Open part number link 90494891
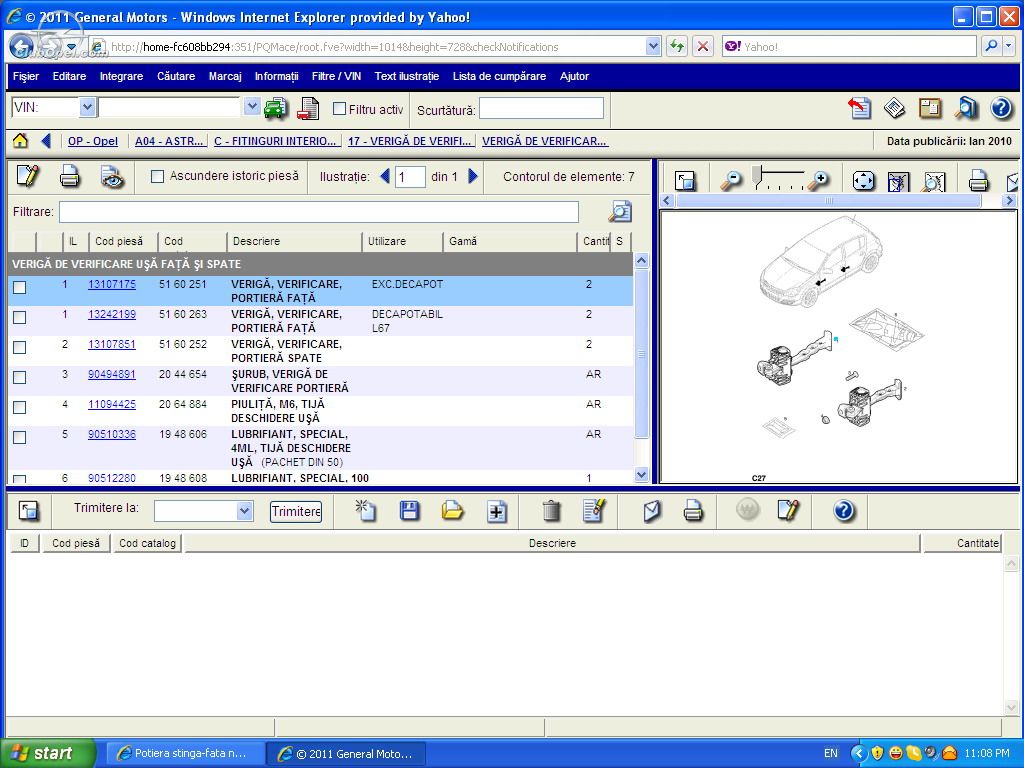The height and width of the screenshot is (768, 1024). 112,374
